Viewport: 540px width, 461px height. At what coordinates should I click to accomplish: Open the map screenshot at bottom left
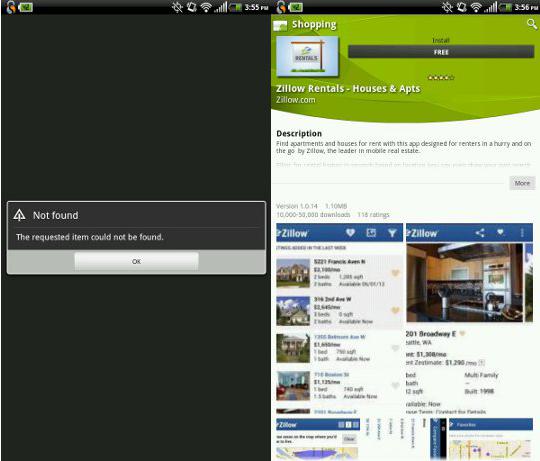pos(318,439)
